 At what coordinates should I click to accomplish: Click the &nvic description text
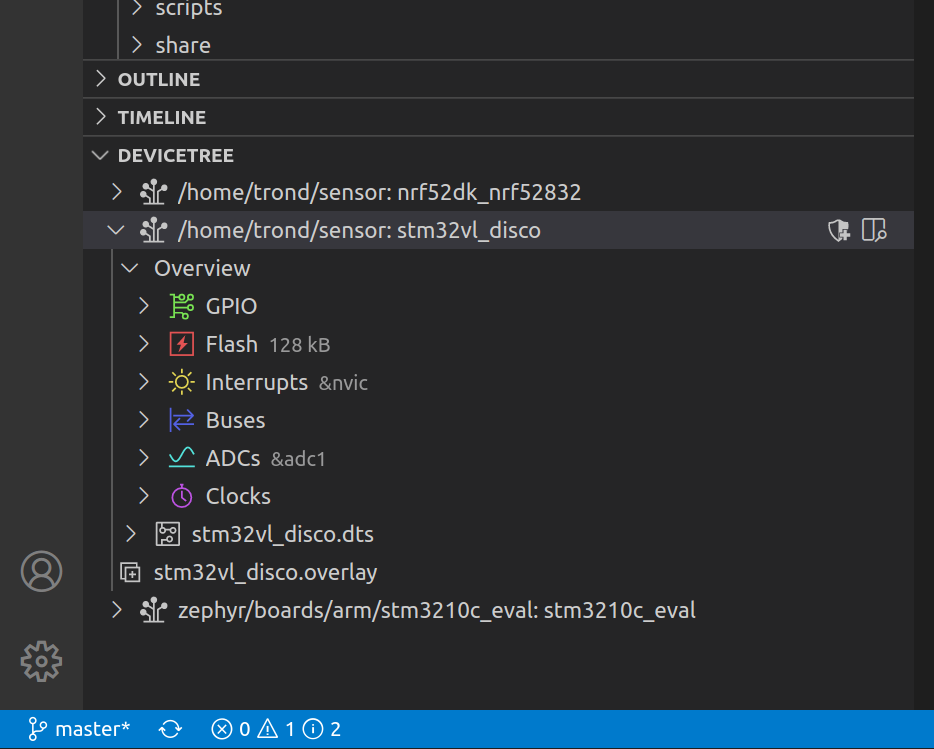tap(343, 383)
